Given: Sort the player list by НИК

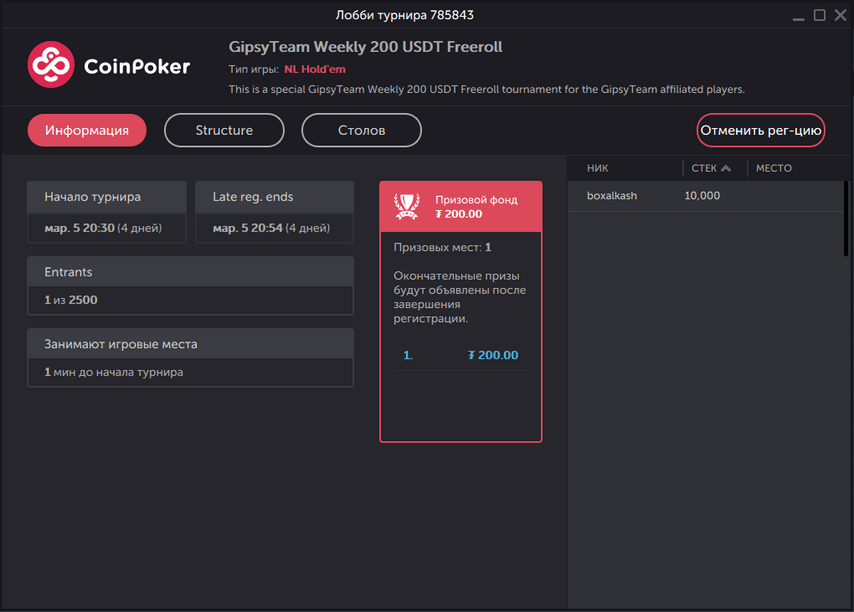Looking at the screenshot, I should (x=597, y=168).
